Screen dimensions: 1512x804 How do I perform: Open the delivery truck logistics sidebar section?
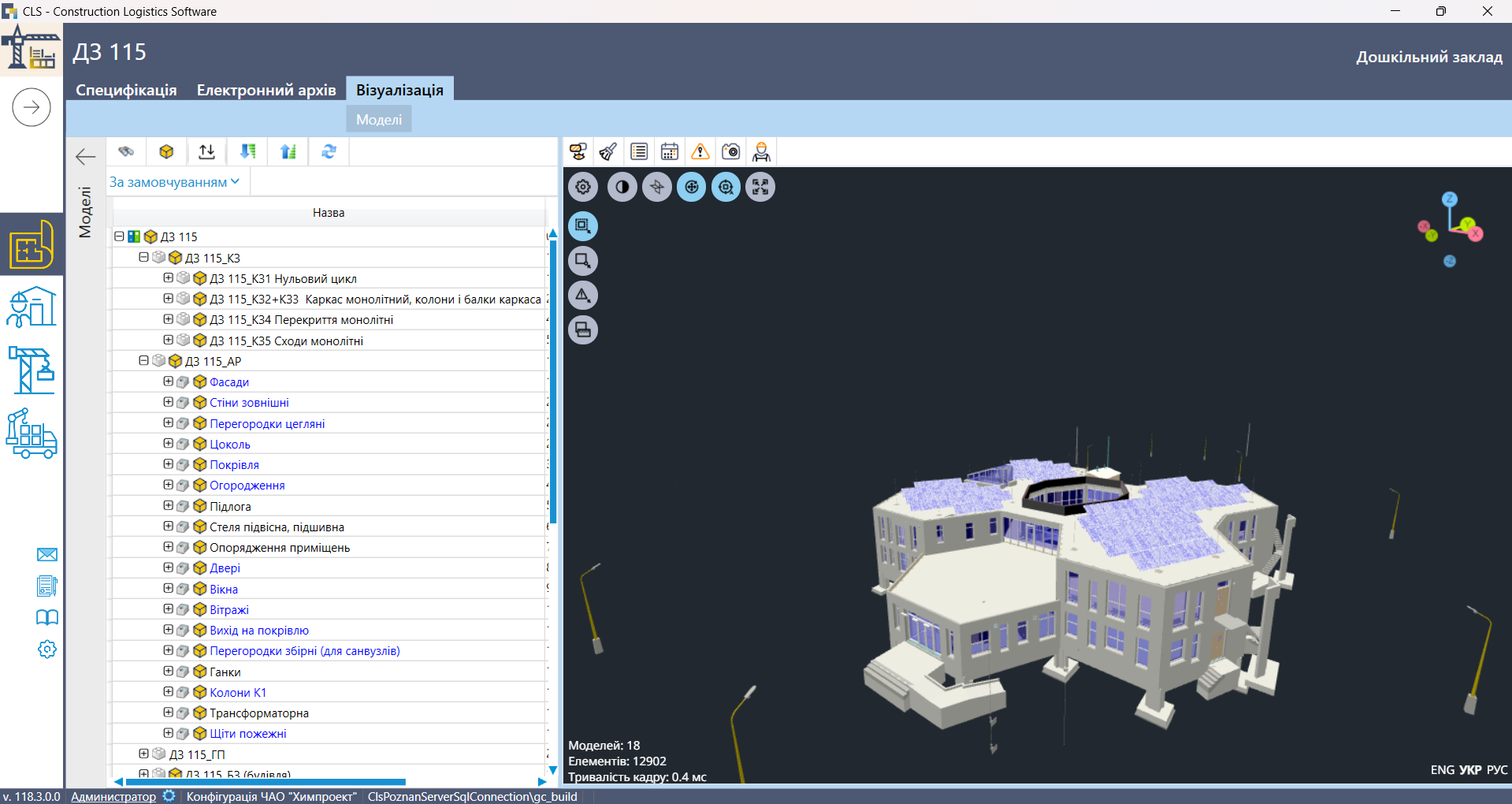[x=32, y=434]
